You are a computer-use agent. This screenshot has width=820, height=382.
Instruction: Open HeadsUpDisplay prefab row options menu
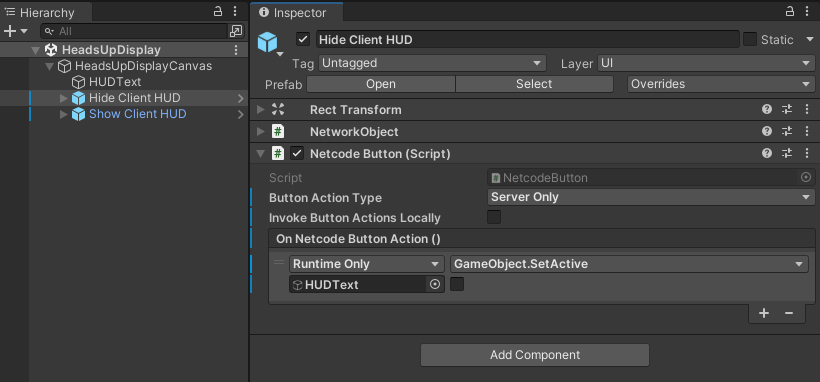pyautogui.click(x=236, y=50)
